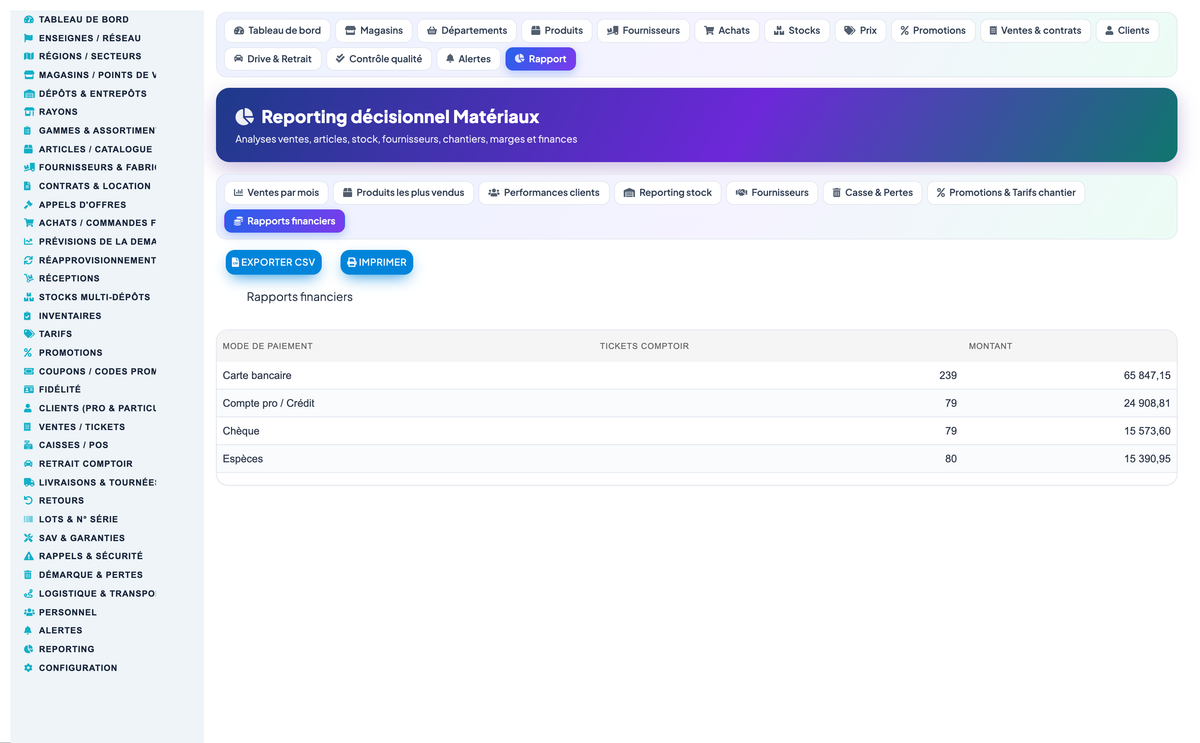Click the Réceptions dolly icon

pos(28,278)
